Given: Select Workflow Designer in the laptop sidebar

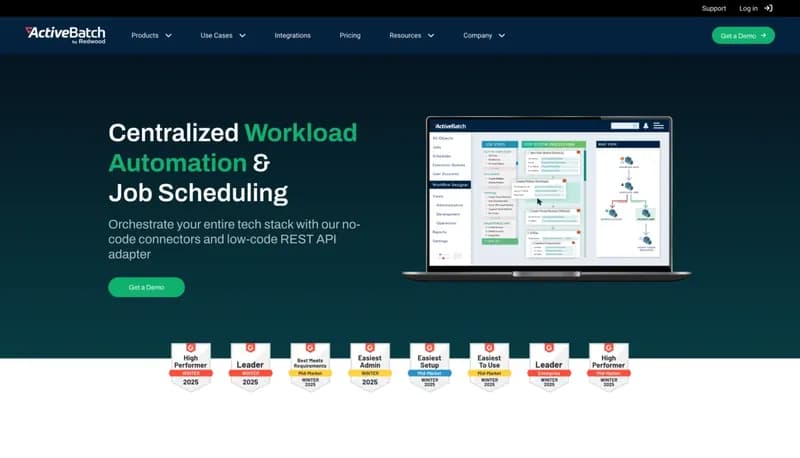Looking at the screenshot, I should [450, 185].
